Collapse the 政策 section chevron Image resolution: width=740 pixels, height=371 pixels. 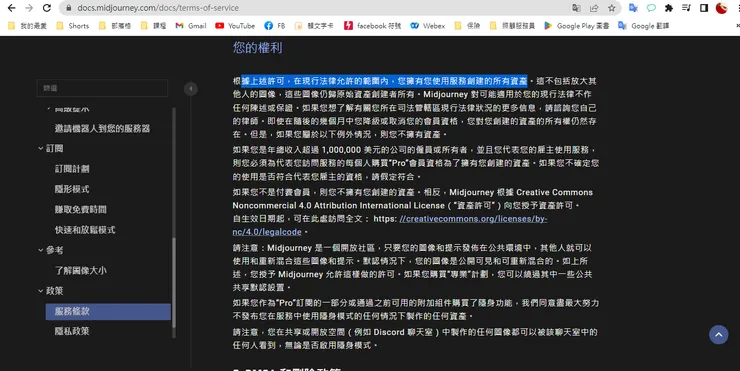click(x=41, y=291)
